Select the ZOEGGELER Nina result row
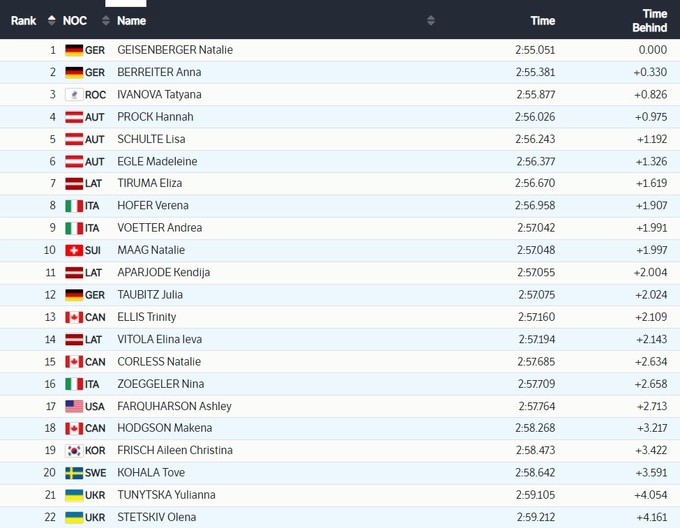Viewport: 680px width, 528px height. tap(340, 384)
